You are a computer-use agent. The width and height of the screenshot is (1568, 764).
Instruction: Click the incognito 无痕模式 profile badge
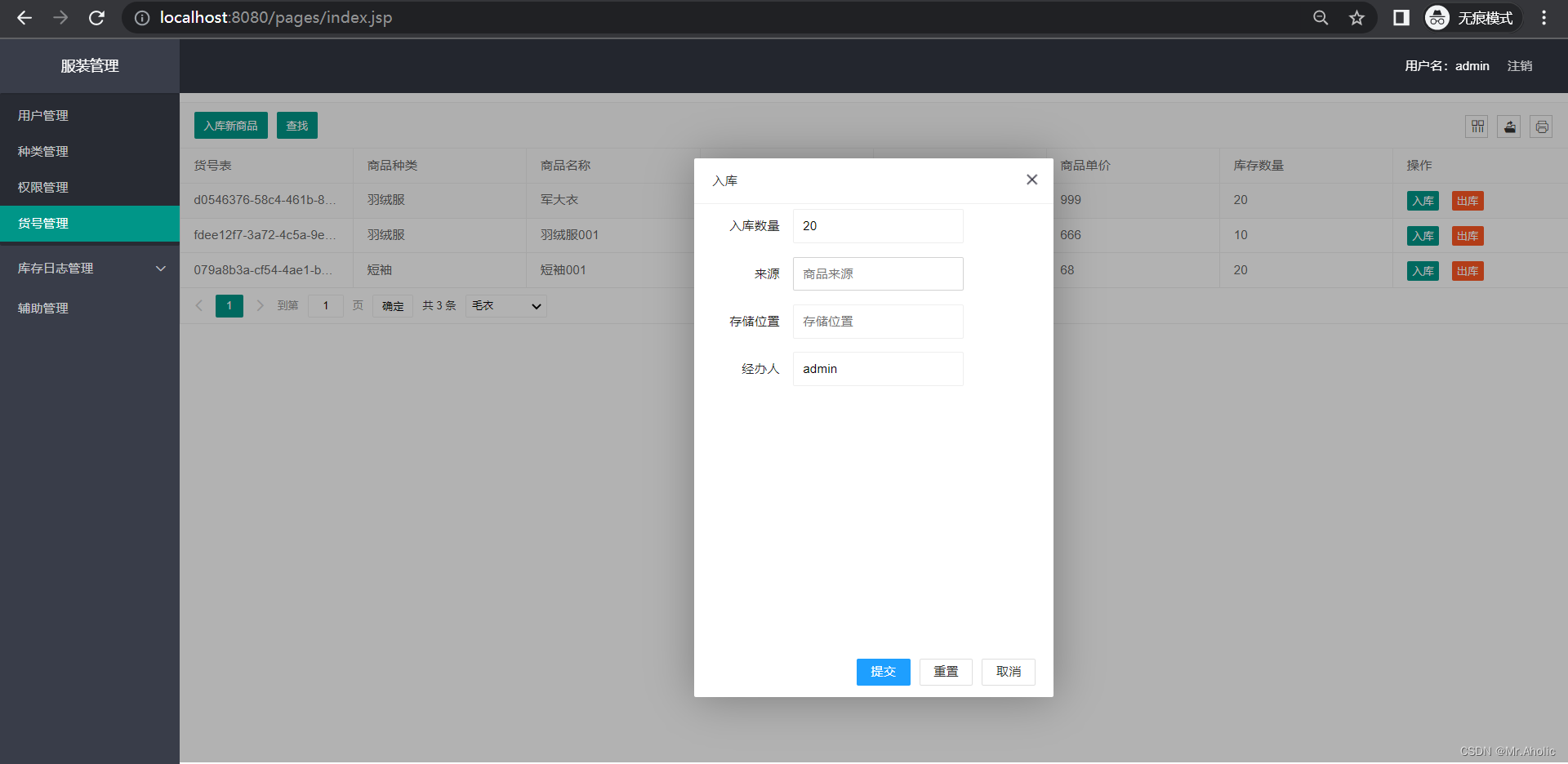pos(1472,18)
